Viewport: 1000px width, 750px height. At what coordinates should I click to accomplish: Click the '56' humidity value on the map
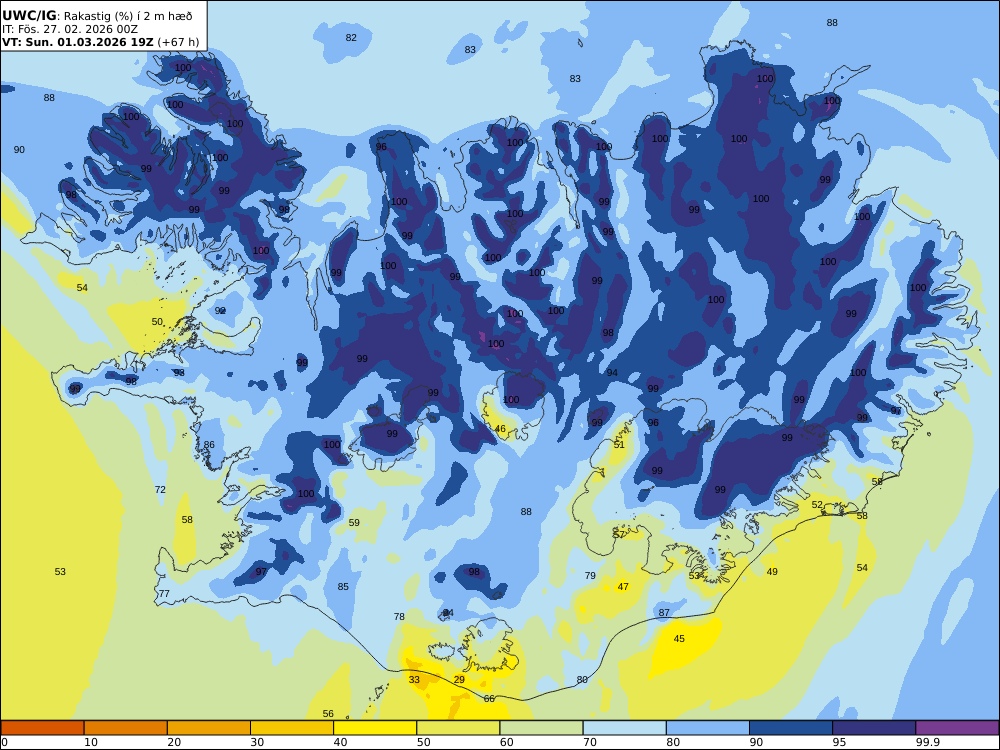(x=328, y=714)
